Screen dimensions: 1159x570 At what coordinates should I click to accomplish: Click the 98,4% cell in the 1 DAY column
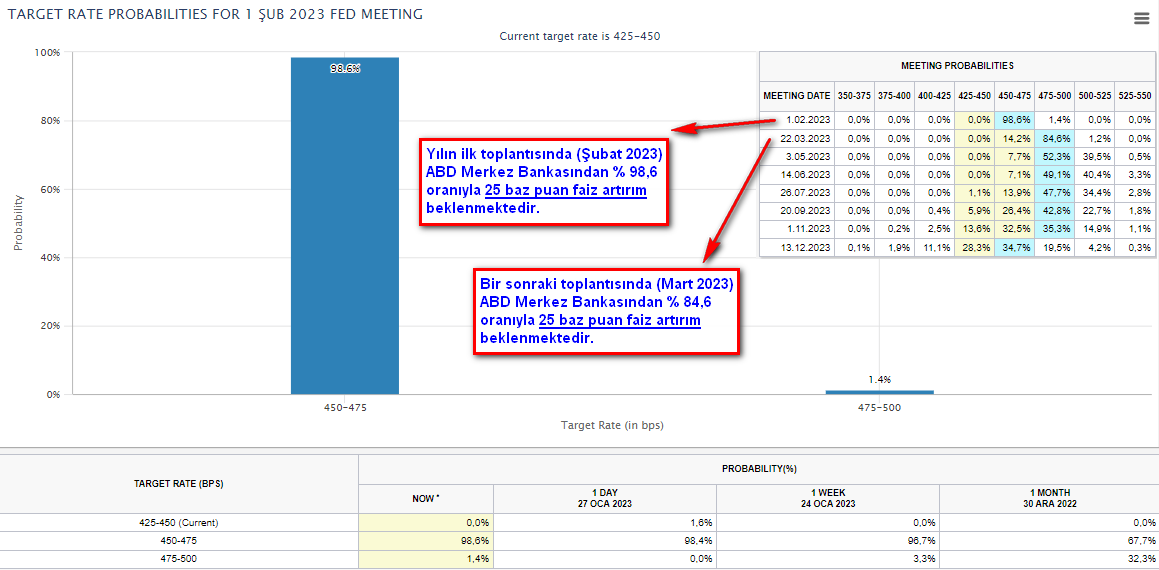click(x=605, y=541)
